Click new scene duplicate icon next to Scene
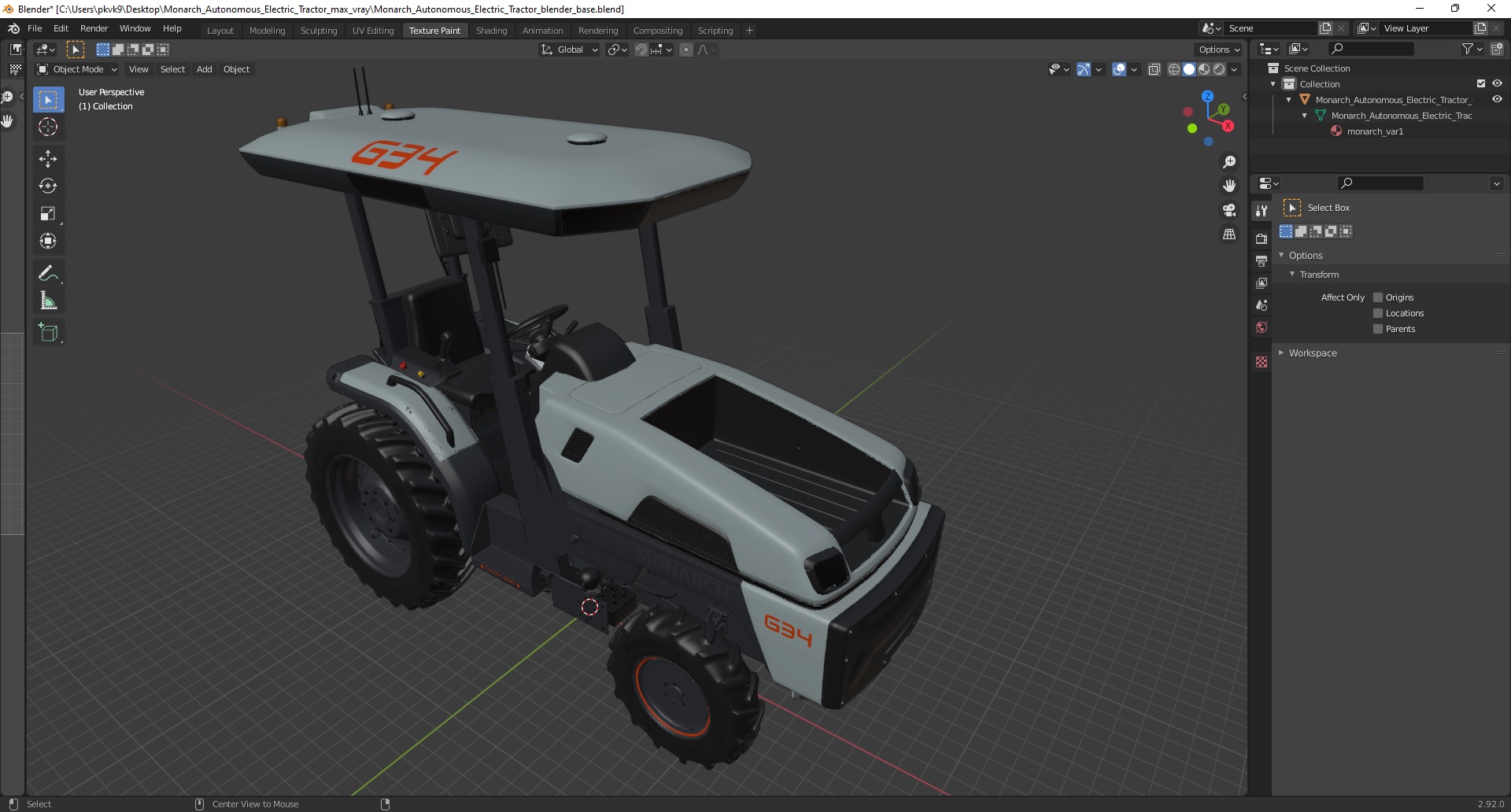Screen dimensions: 1511x812 pos(1325,28)
